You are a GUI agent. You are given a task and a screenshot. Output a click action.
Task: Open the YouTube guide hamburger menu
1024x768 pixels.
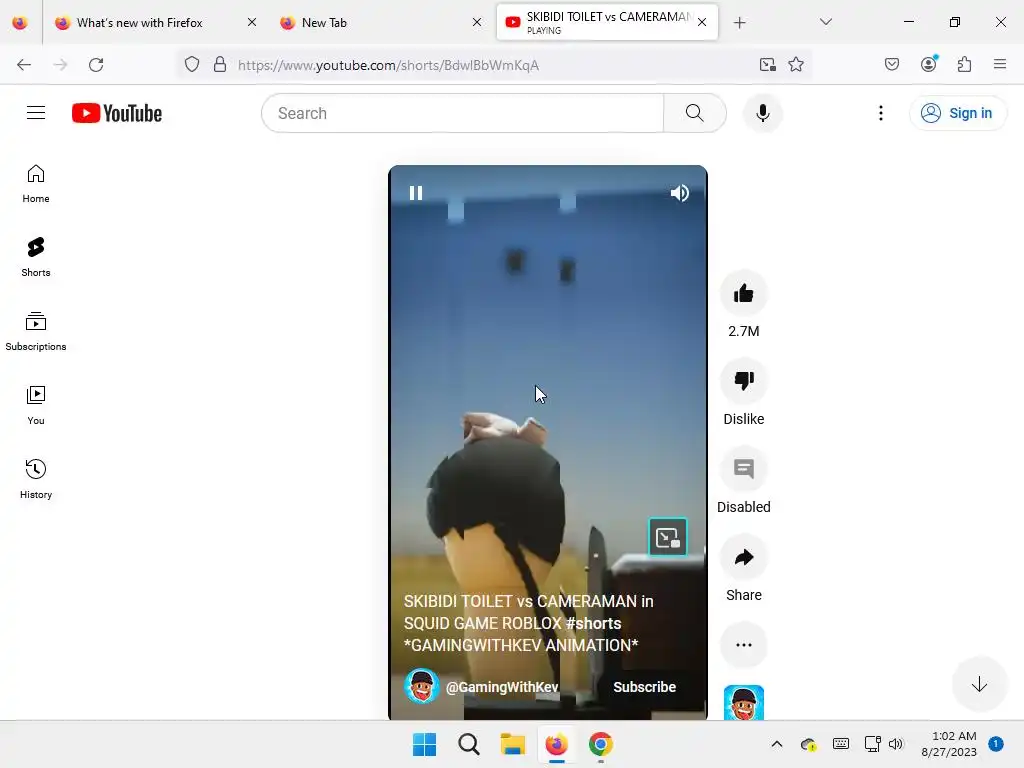tap(36, 113)
